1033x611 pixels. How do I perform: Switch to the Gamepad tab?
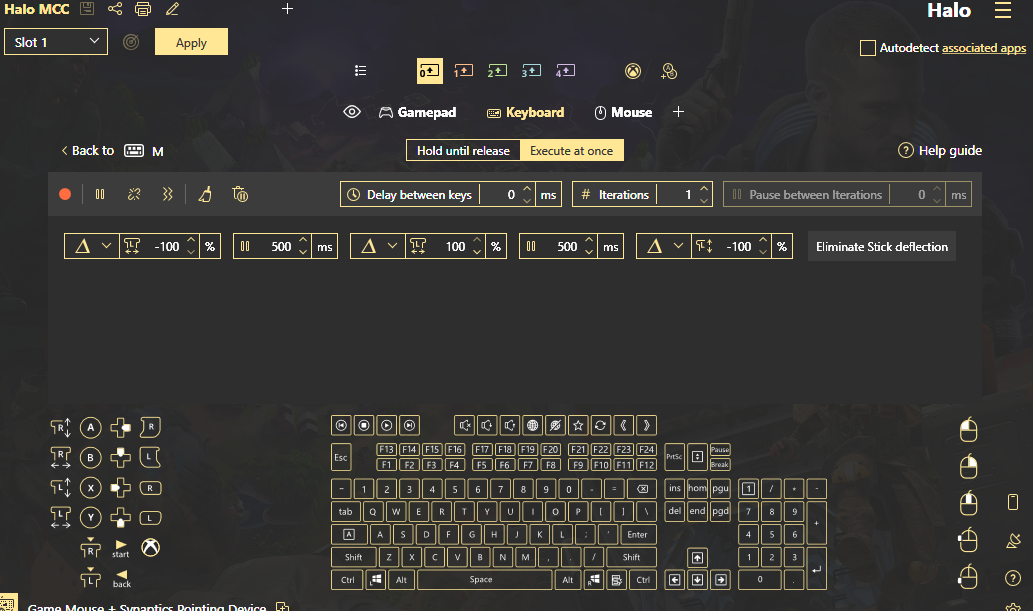point(417,113)
